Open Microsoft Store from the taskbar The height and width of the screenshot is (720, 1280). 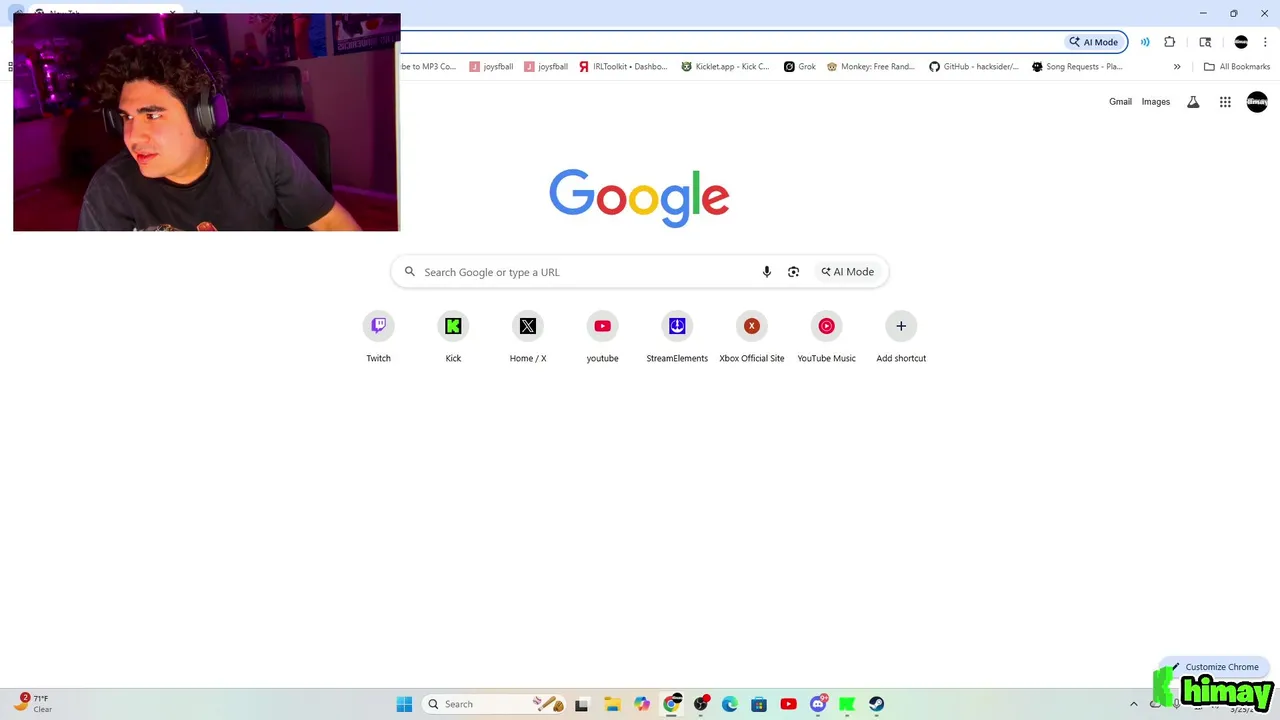(x=759, y=704)
